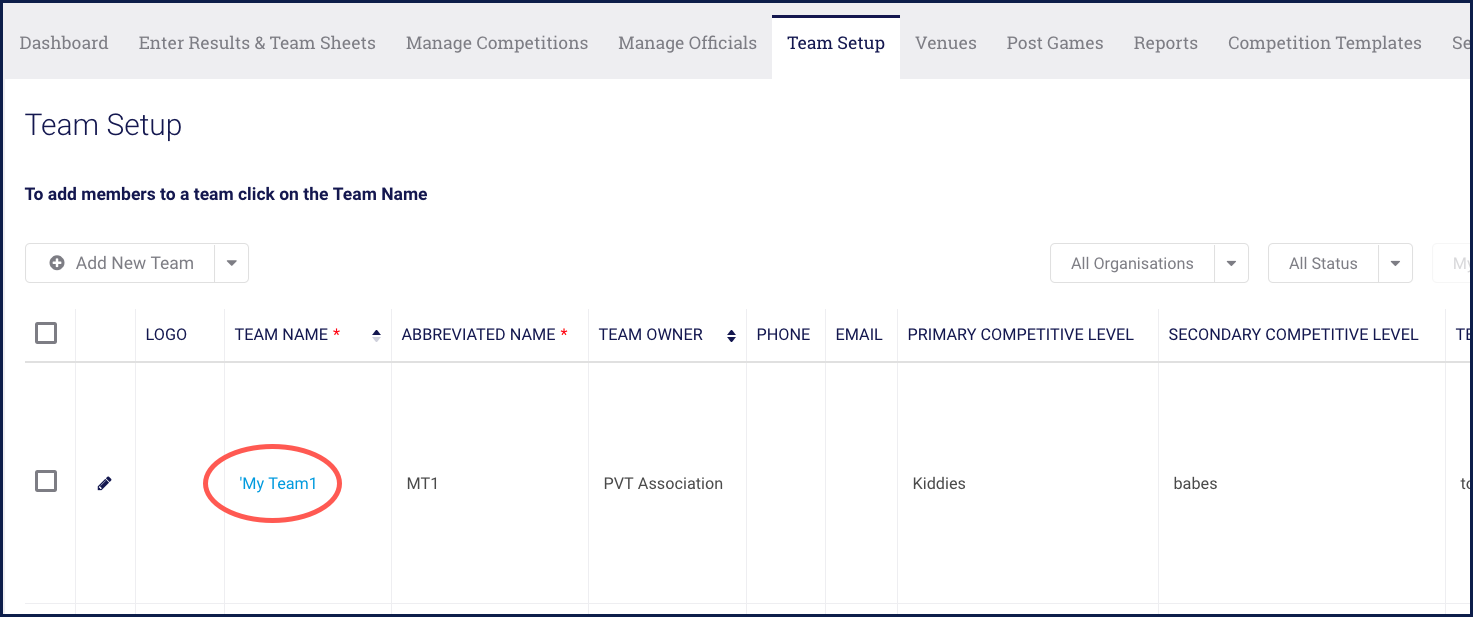Screen dimensions: 1473x617
Task: Tick the select-all checkbox in table header
Action: point(46,333)
